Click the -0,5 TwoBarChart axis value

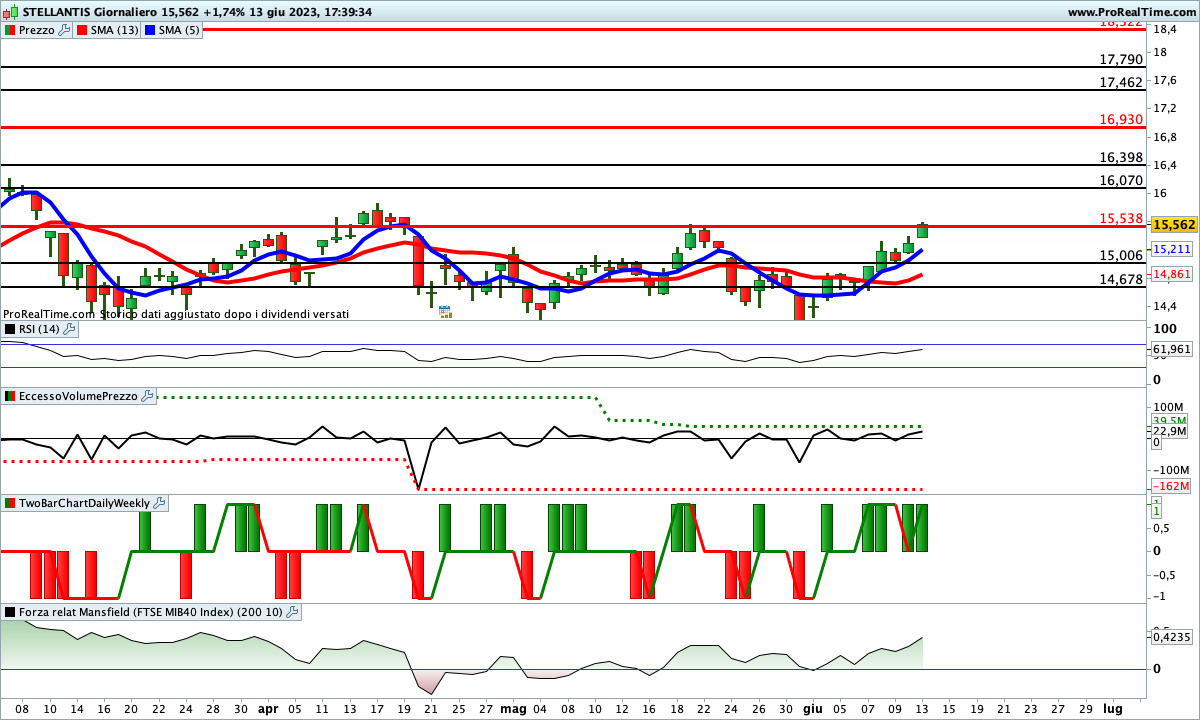pos(1166,574)
